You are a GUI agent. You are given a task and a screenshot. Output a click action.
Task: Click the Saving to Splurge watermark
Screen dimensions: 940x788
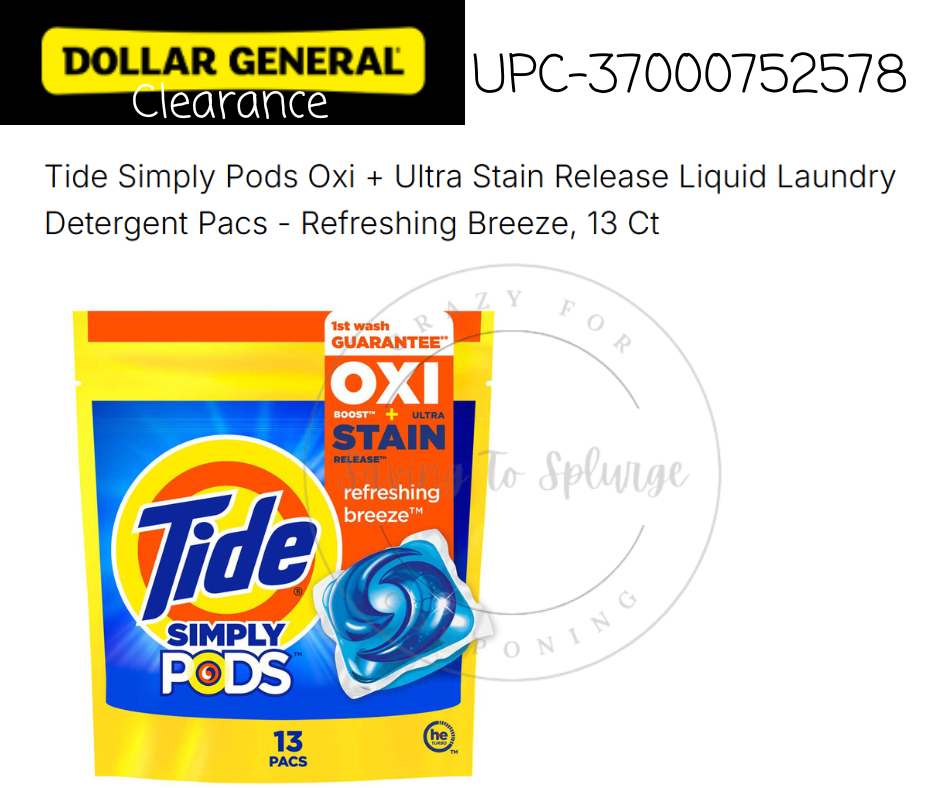(513, 475)
